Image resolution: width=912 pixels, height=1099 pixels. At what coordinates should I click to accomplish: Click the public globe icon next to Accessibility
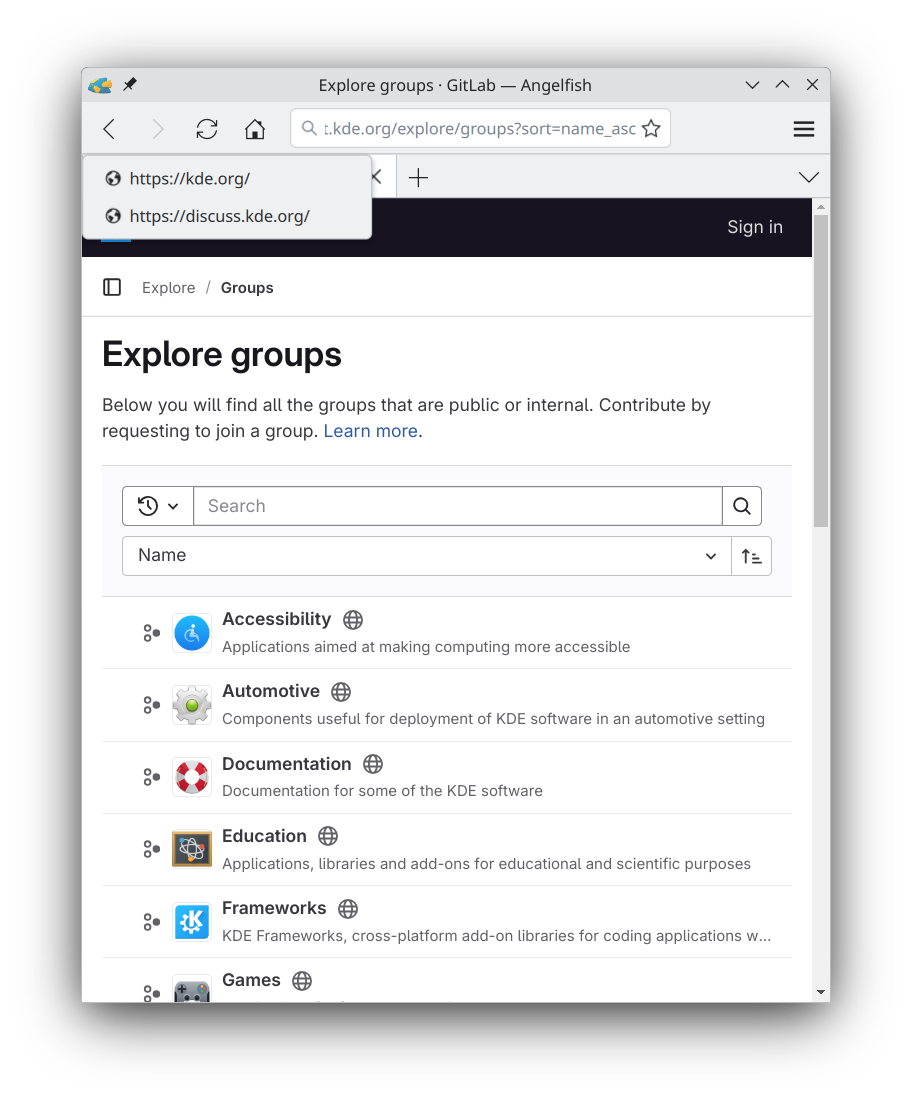pos(353,620)
